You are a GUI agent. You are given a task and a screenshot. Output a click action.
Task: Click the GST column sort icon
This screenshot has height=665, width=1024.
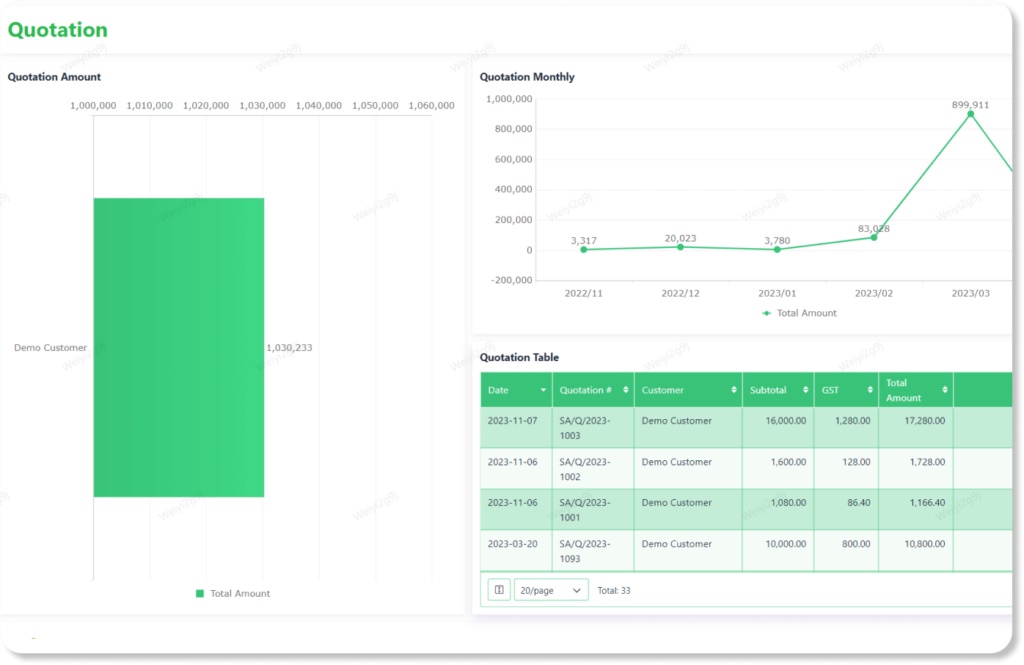tap(870, 390)
